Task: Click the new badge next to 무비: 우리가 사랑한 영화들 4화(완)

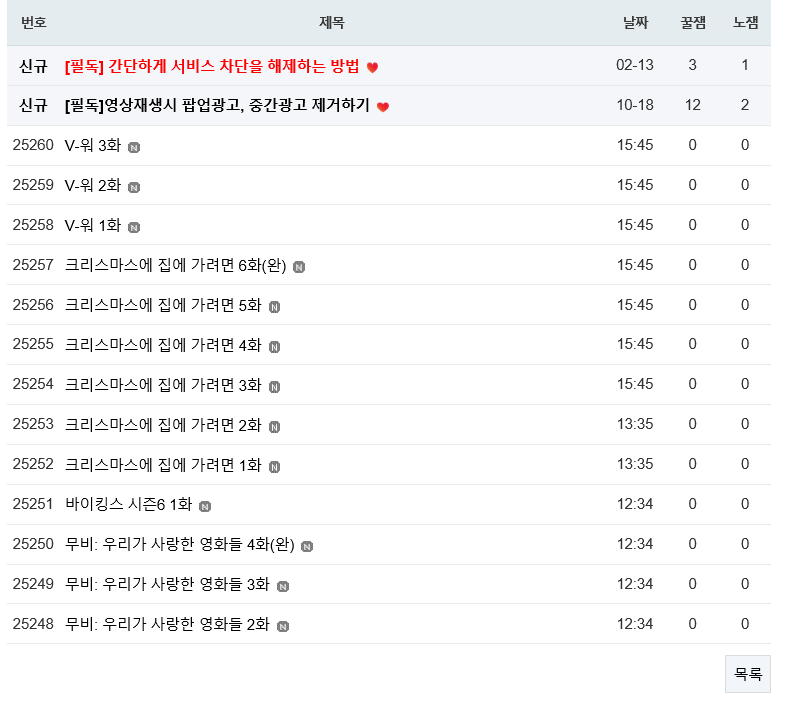Action: click(x=307, y=546)
